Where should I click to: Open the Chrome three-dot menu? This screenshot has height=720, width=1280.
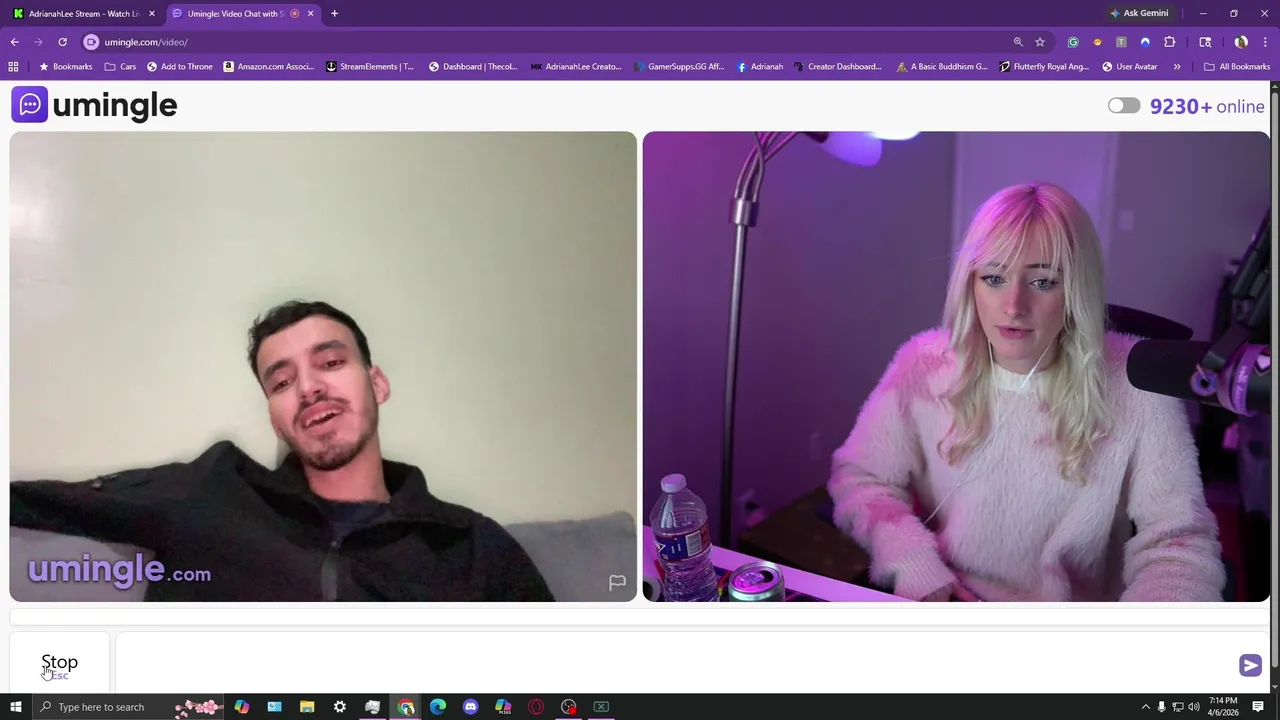[x=1264, y=42]
